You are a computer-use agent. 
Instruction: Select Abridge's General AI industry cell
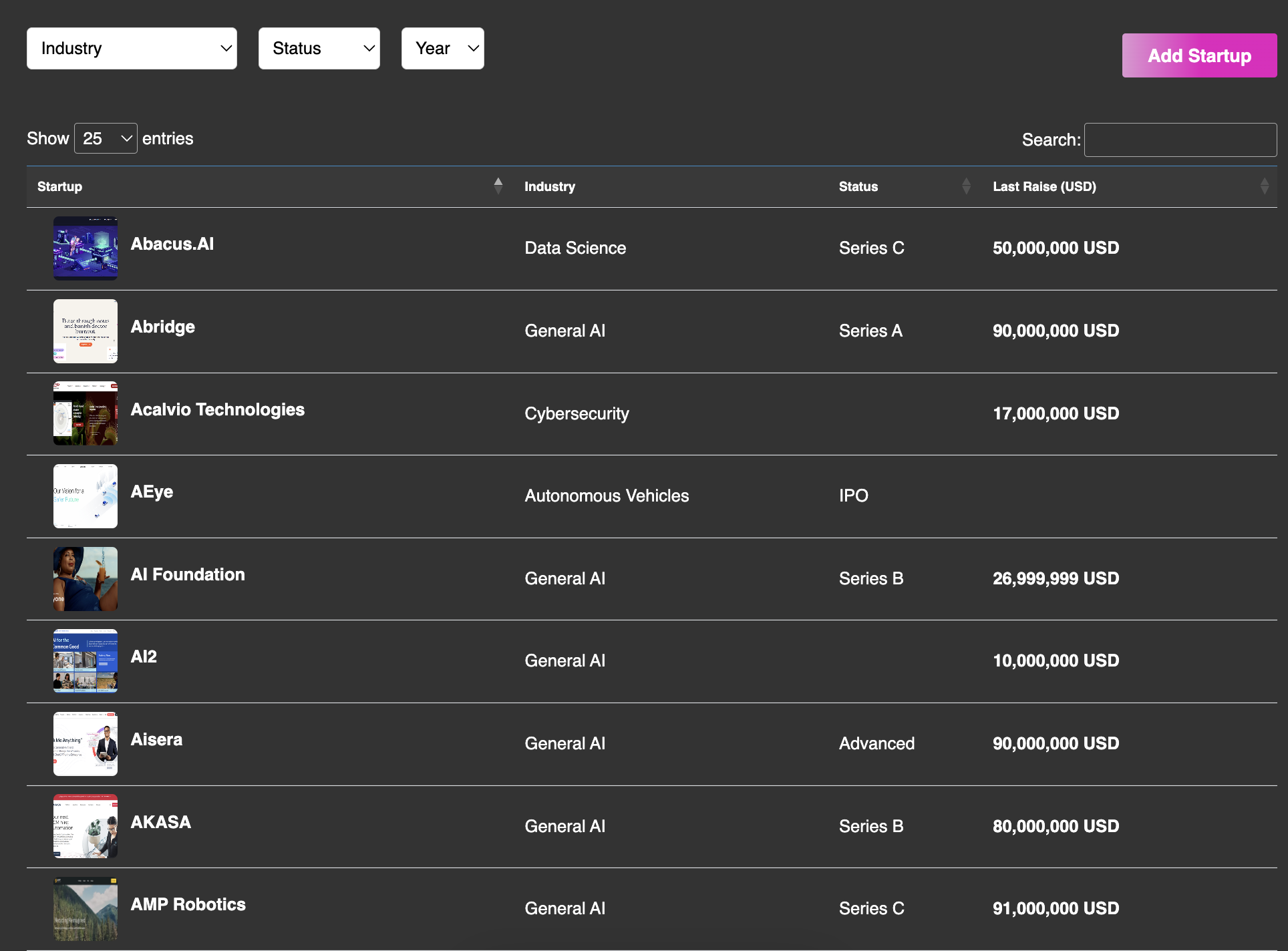point(565,331)
